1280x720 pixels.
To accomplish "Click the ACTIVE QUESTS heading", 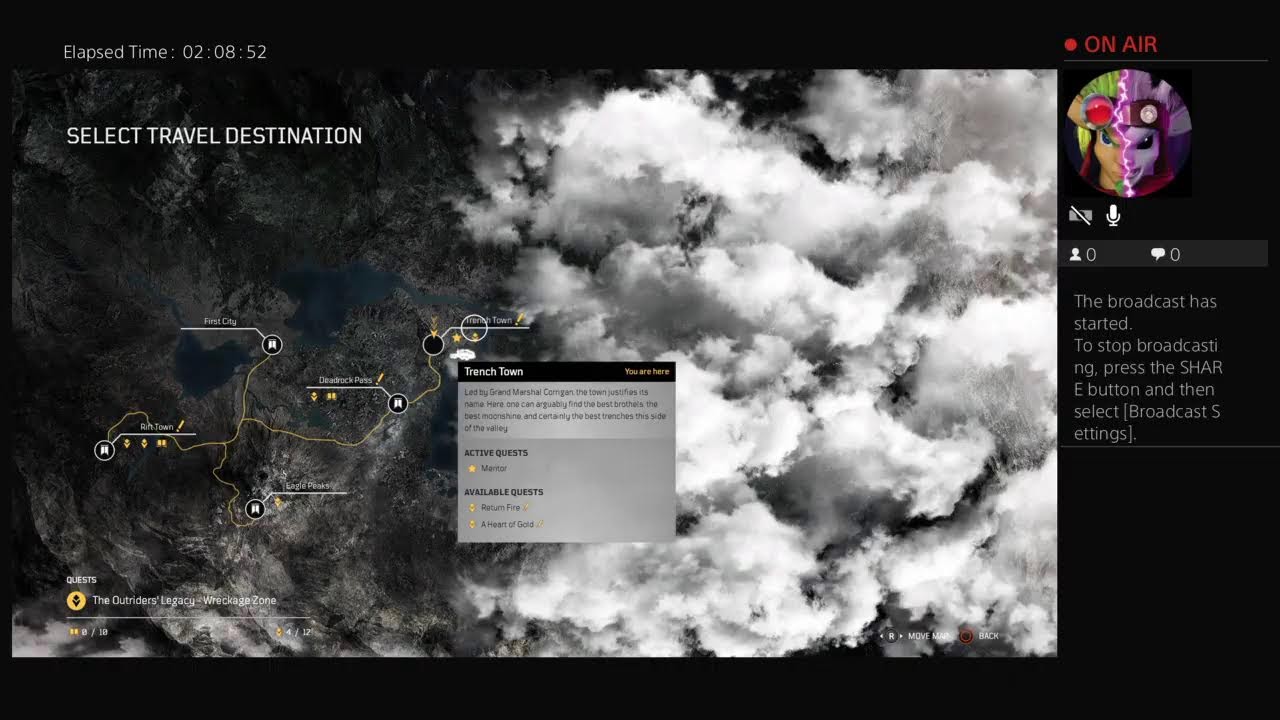I will 496,453.
